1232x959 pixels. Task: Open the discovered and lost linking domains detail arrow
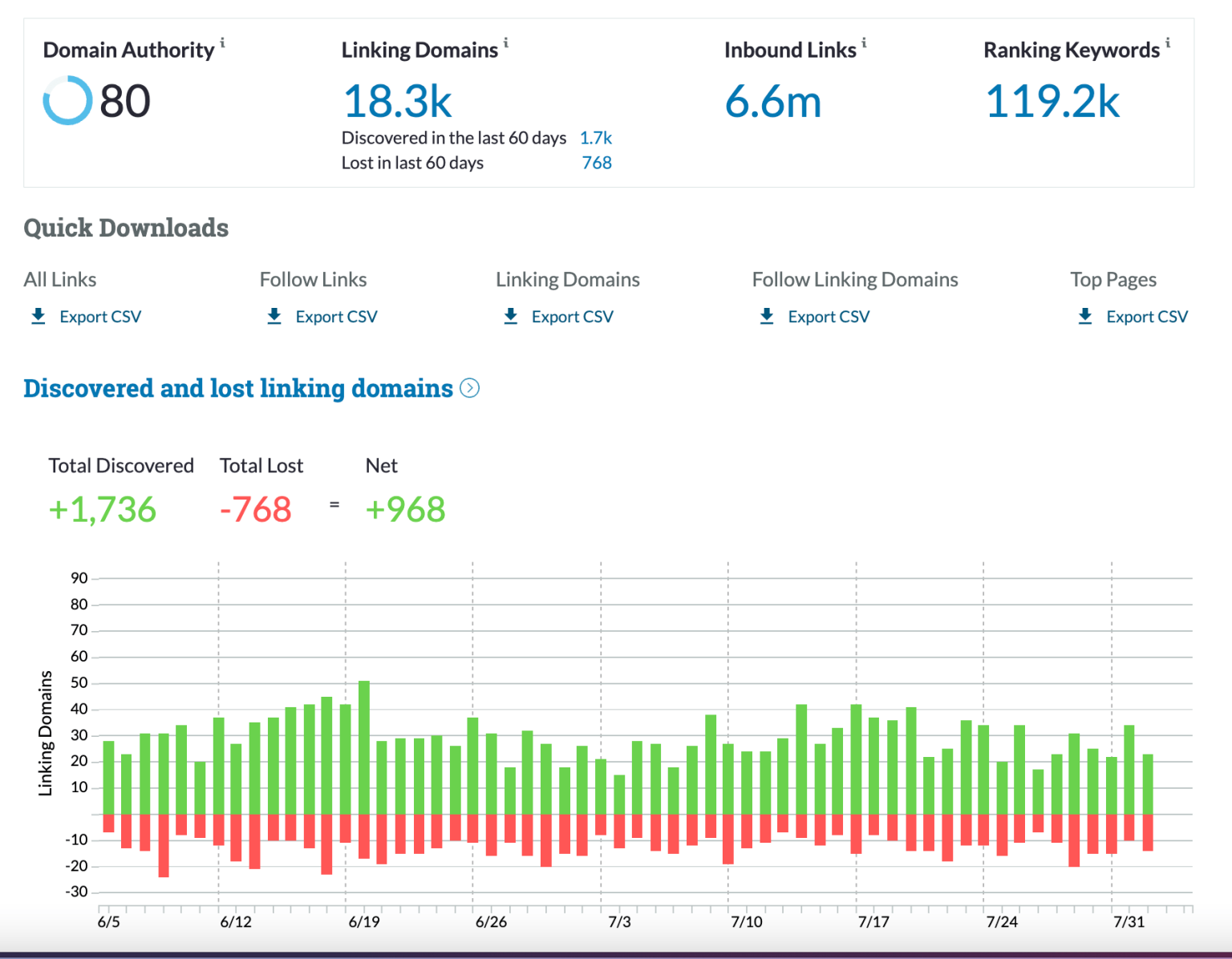click(x=469, y=388)
